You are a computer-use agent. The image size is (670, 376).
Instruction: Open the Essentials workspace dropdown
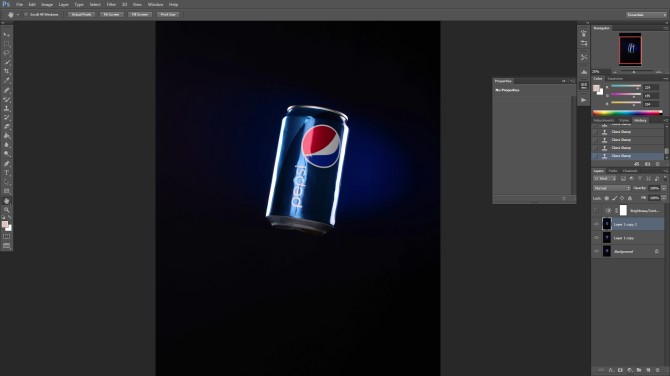click(x=646, y=15)
